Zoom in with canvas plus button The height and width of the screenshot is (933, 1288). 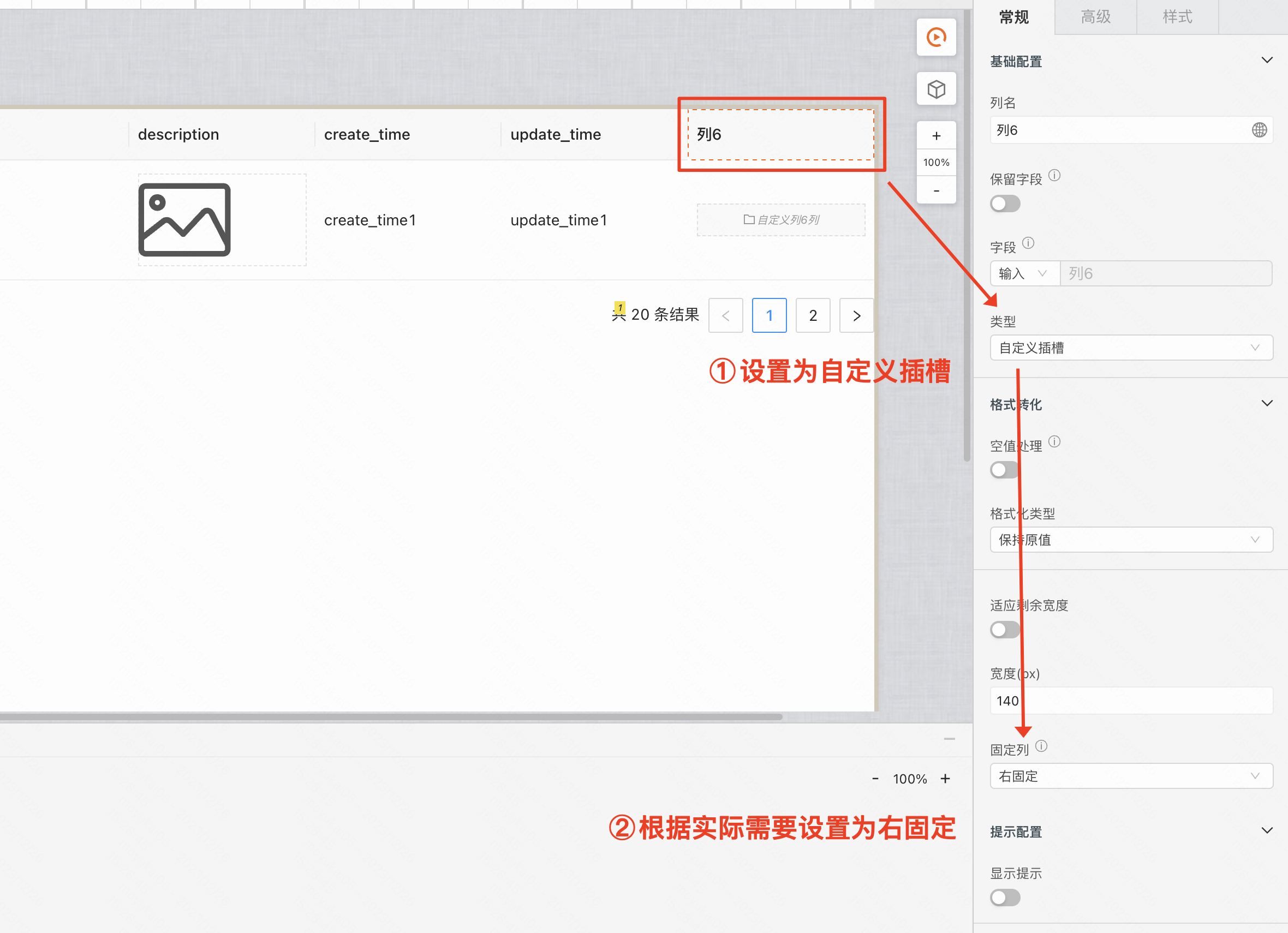pos(936,135)
